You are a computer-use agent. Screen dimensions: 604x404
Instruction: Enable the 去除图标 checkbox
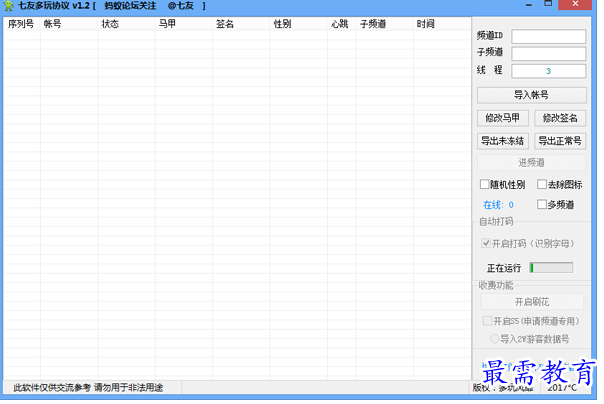click(542, 184)
